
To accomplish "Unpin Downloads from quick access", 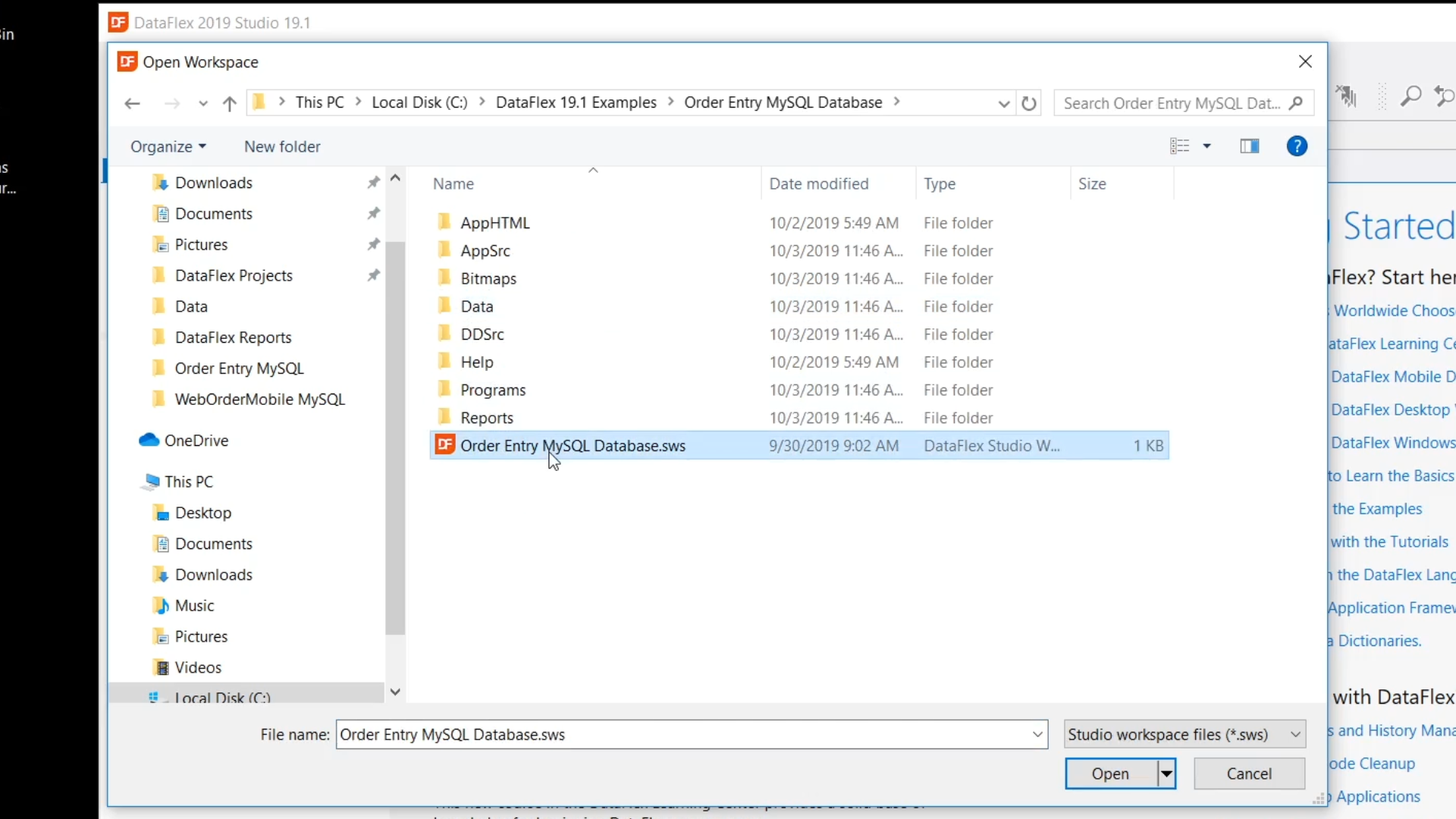I will click(373, 183).
